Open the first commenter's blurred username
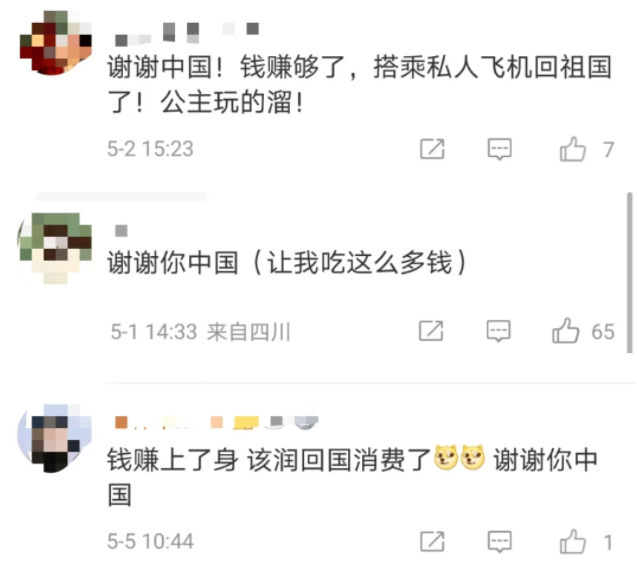 click(x=187, y=34)
